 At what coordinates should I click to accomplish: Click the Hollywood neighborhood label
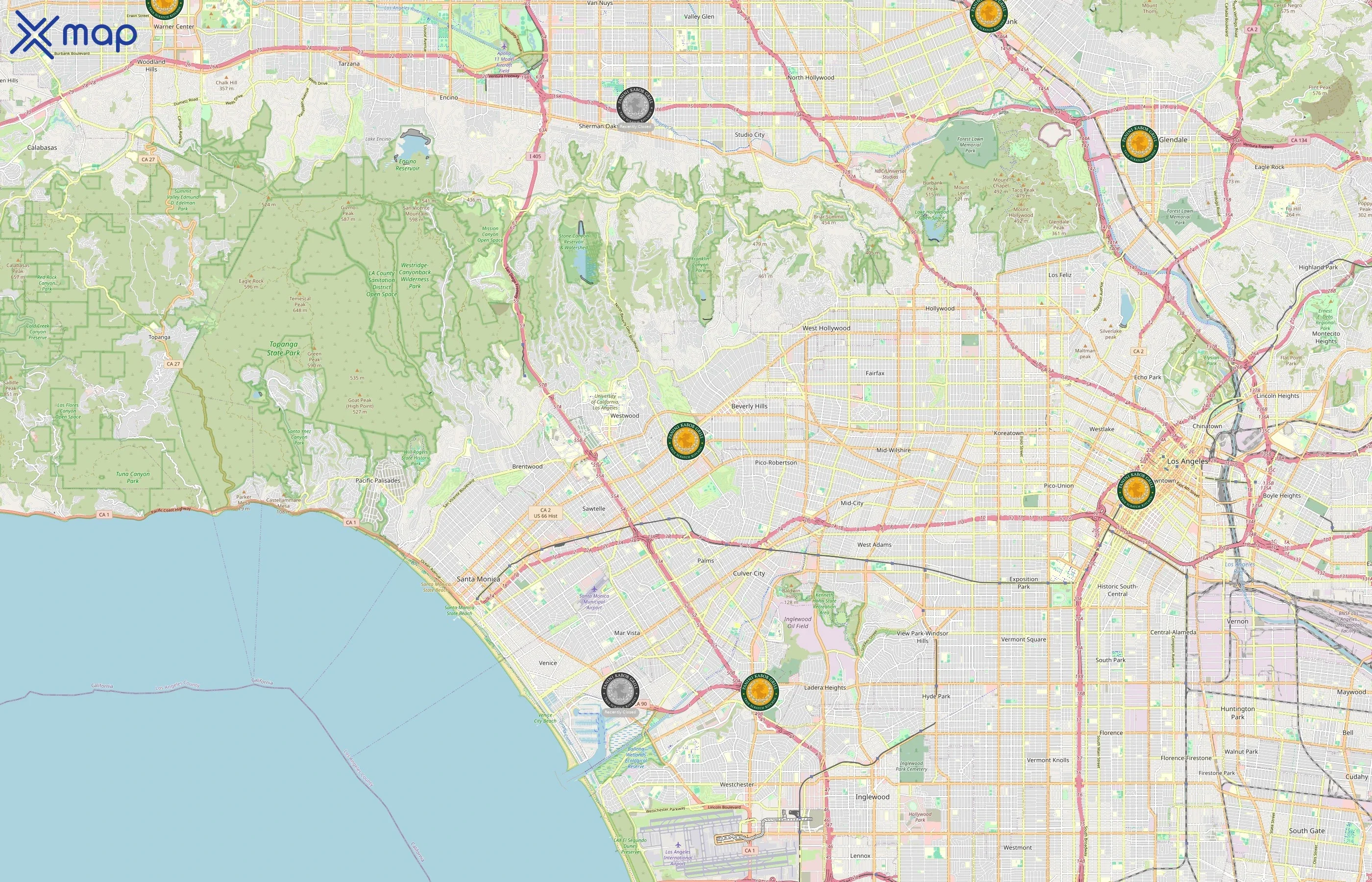(x=940, y=308)
